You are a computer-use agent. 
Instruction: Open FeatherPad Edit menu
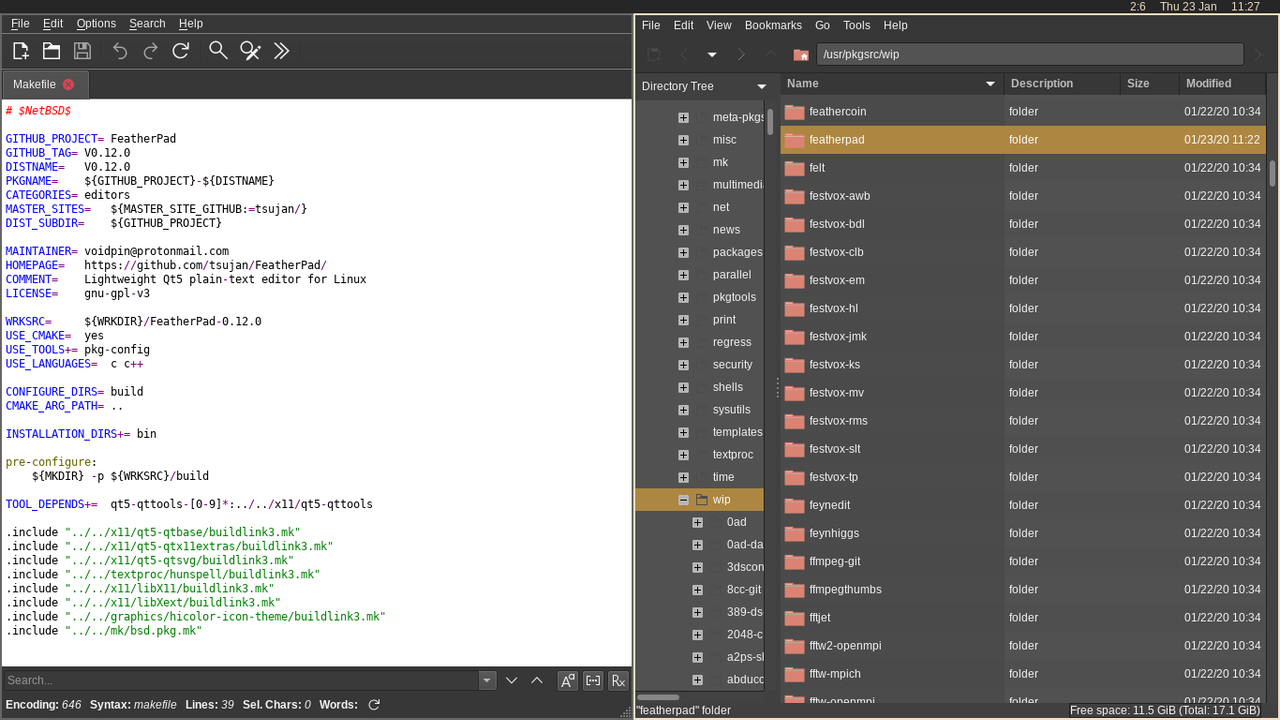pos(53,23)
